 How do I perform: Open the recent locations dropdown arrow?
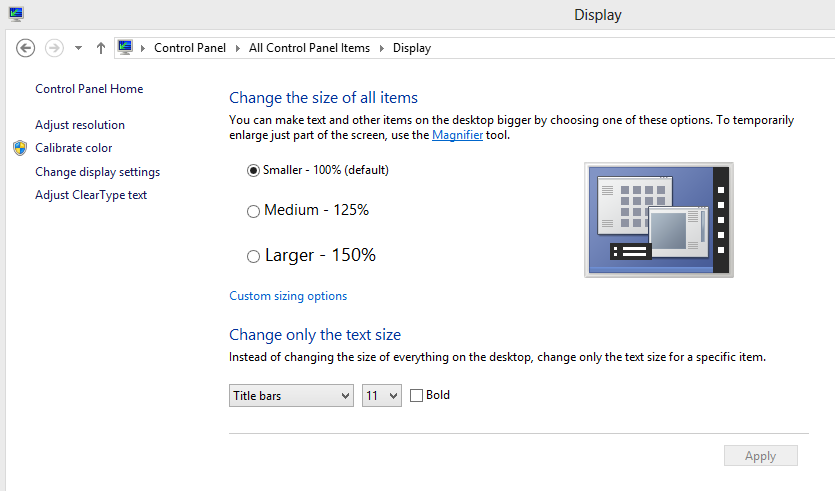pyautogui.click(x=78, y=48)
